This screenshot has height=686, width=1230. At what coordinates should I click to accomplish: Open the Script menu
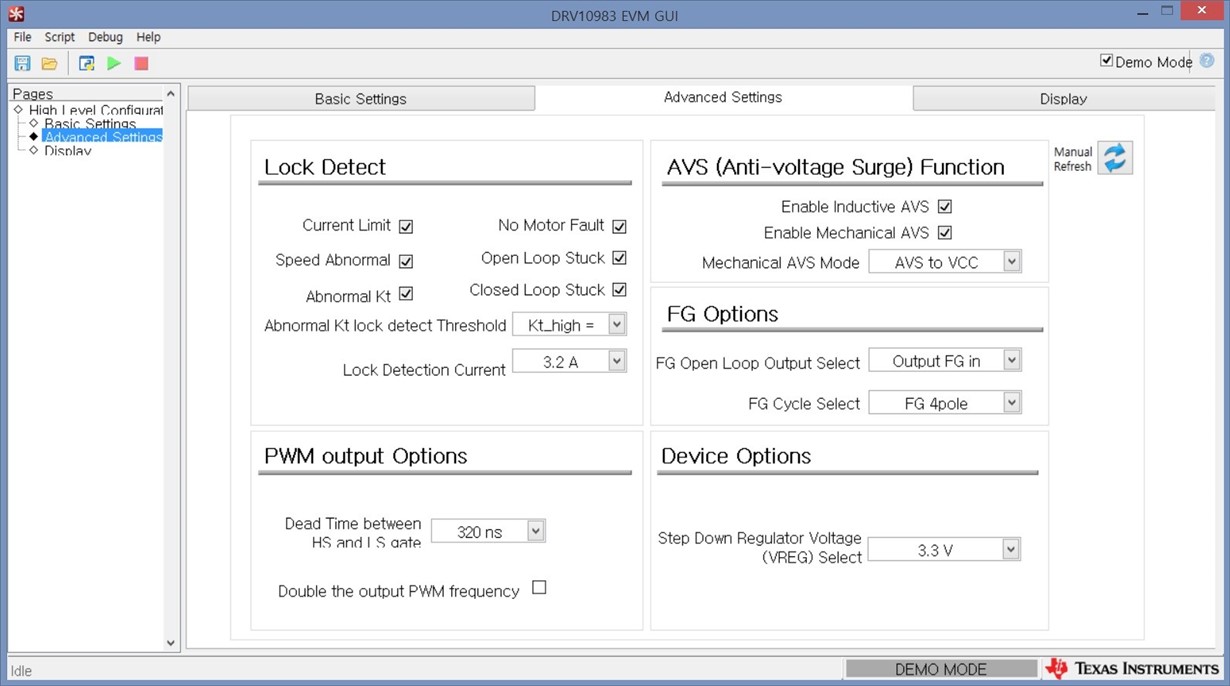coord(59,37)
